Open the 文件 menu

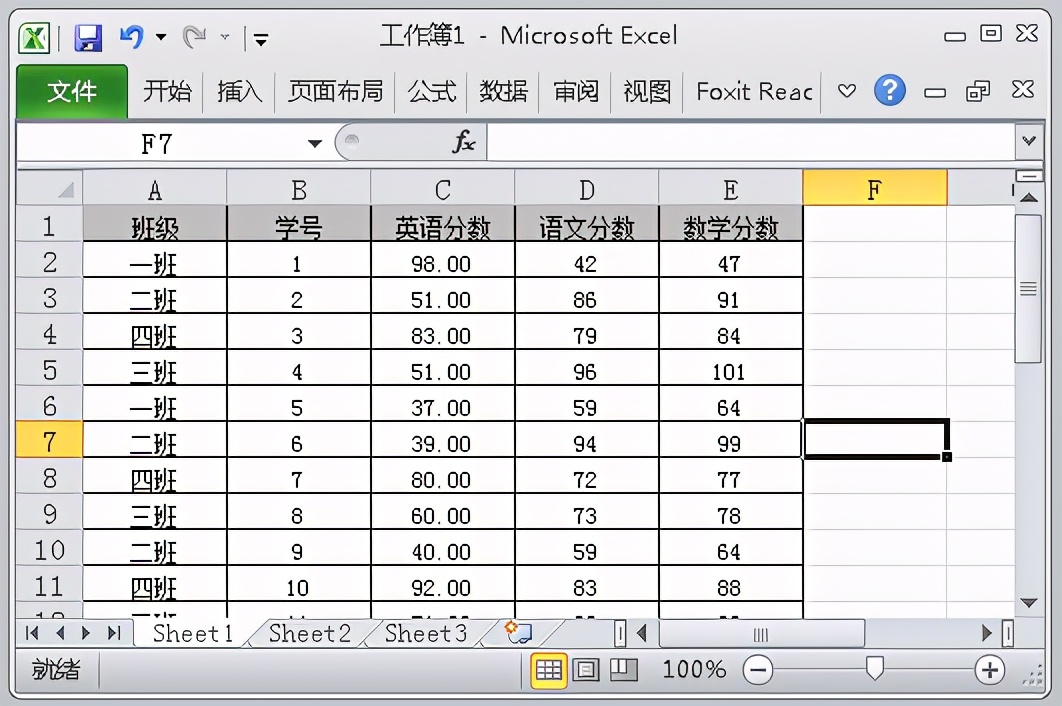[x=71, y=91]
